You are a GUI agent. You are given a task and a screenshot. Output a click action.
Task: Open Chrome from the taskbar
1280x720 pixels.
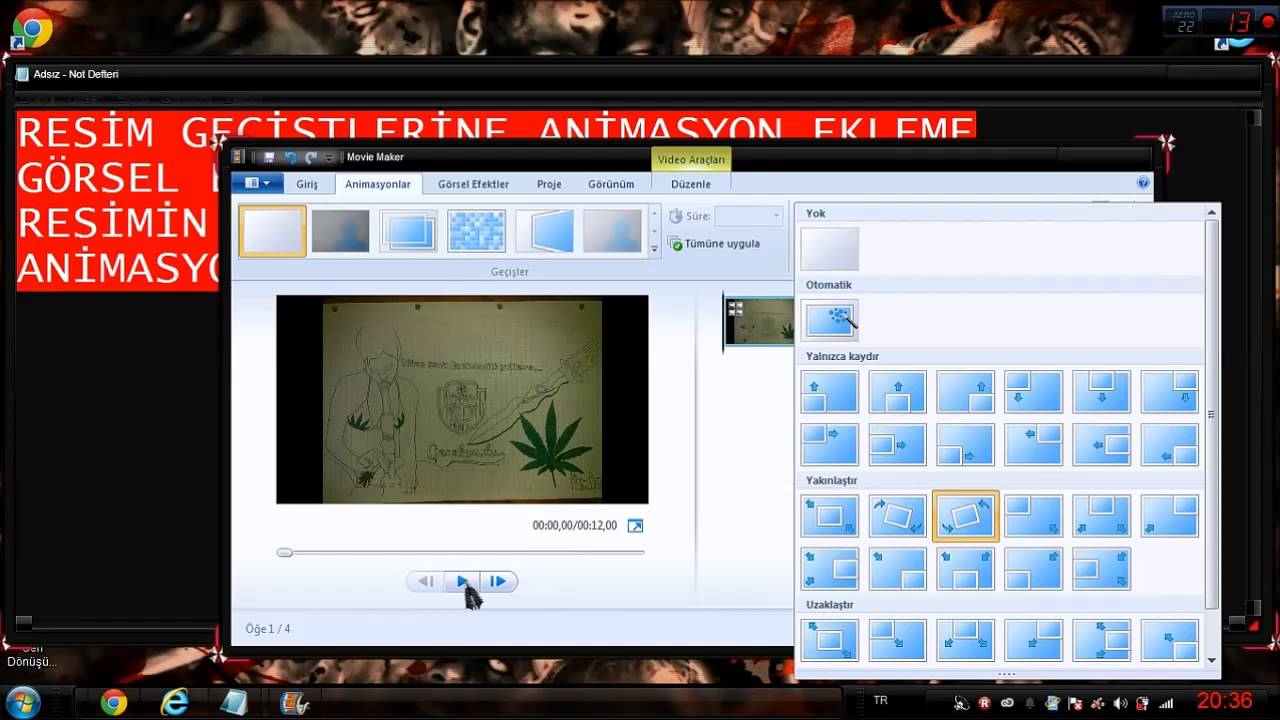click(x=113, y=703)
